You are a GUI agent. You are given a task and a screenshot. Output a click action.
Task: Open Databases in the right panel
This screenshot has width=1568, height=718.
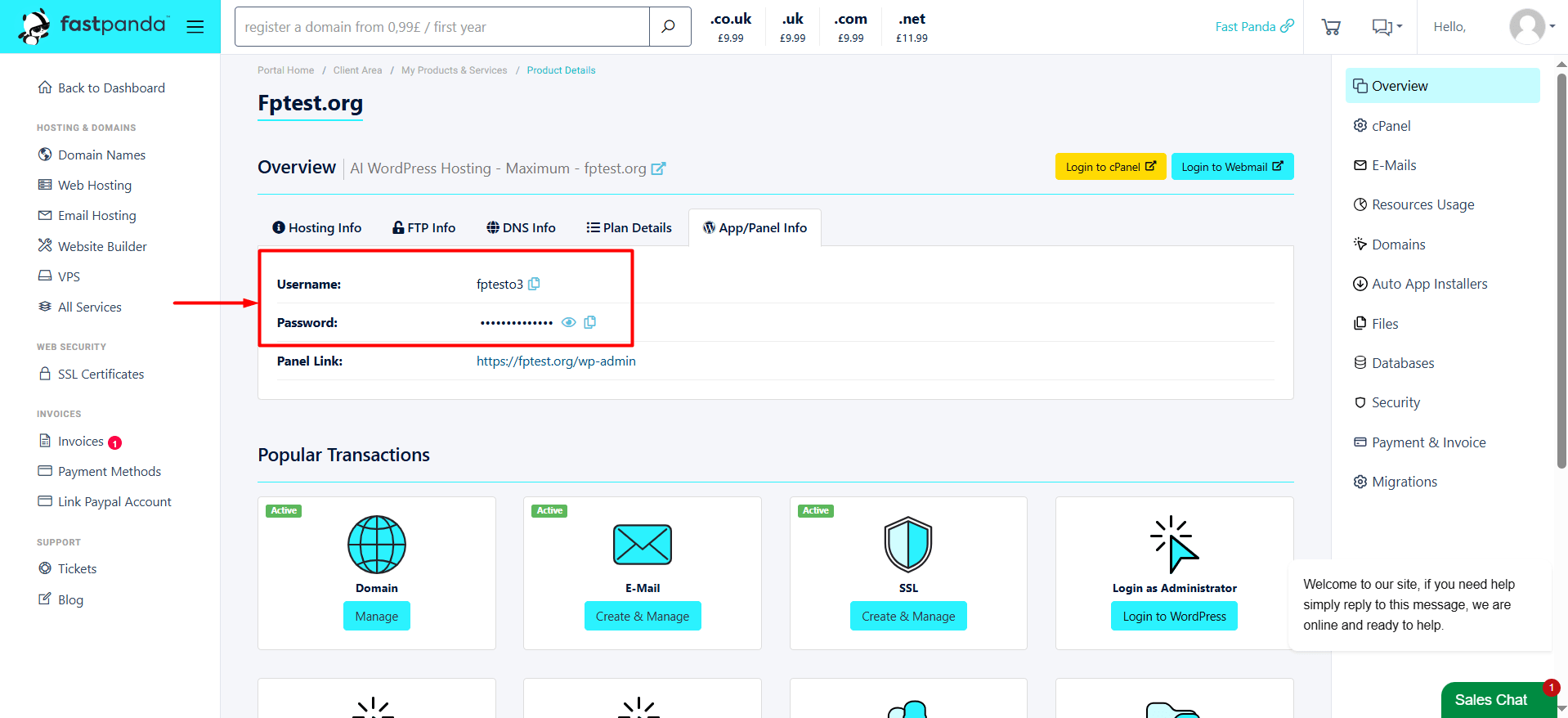pyautogui.click(x=1394, y=363)
